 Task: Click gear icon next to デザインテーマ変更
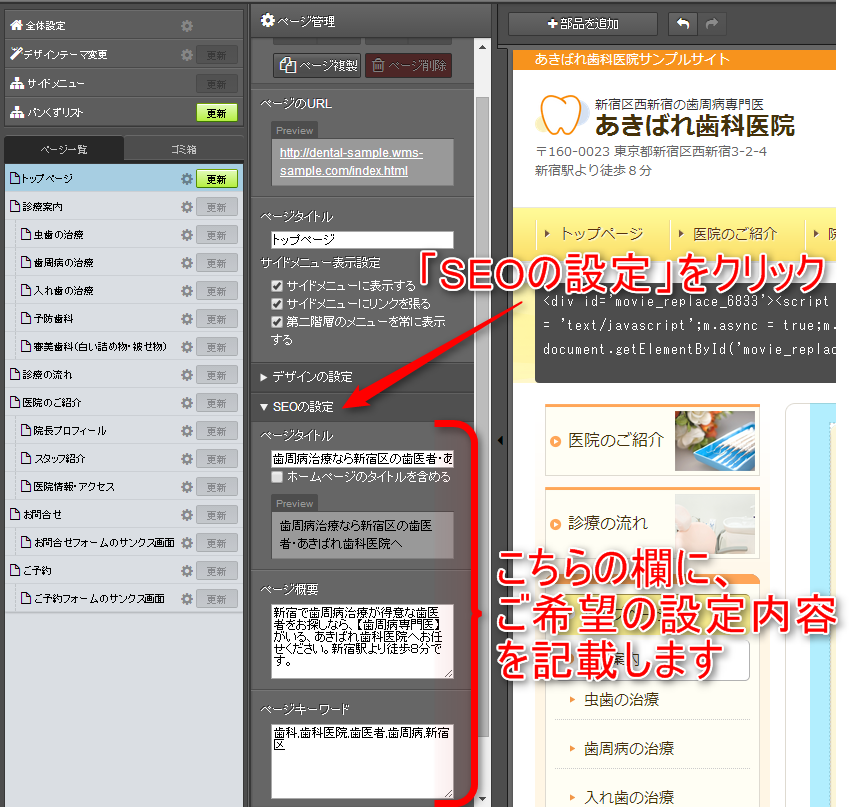point(186,55)
